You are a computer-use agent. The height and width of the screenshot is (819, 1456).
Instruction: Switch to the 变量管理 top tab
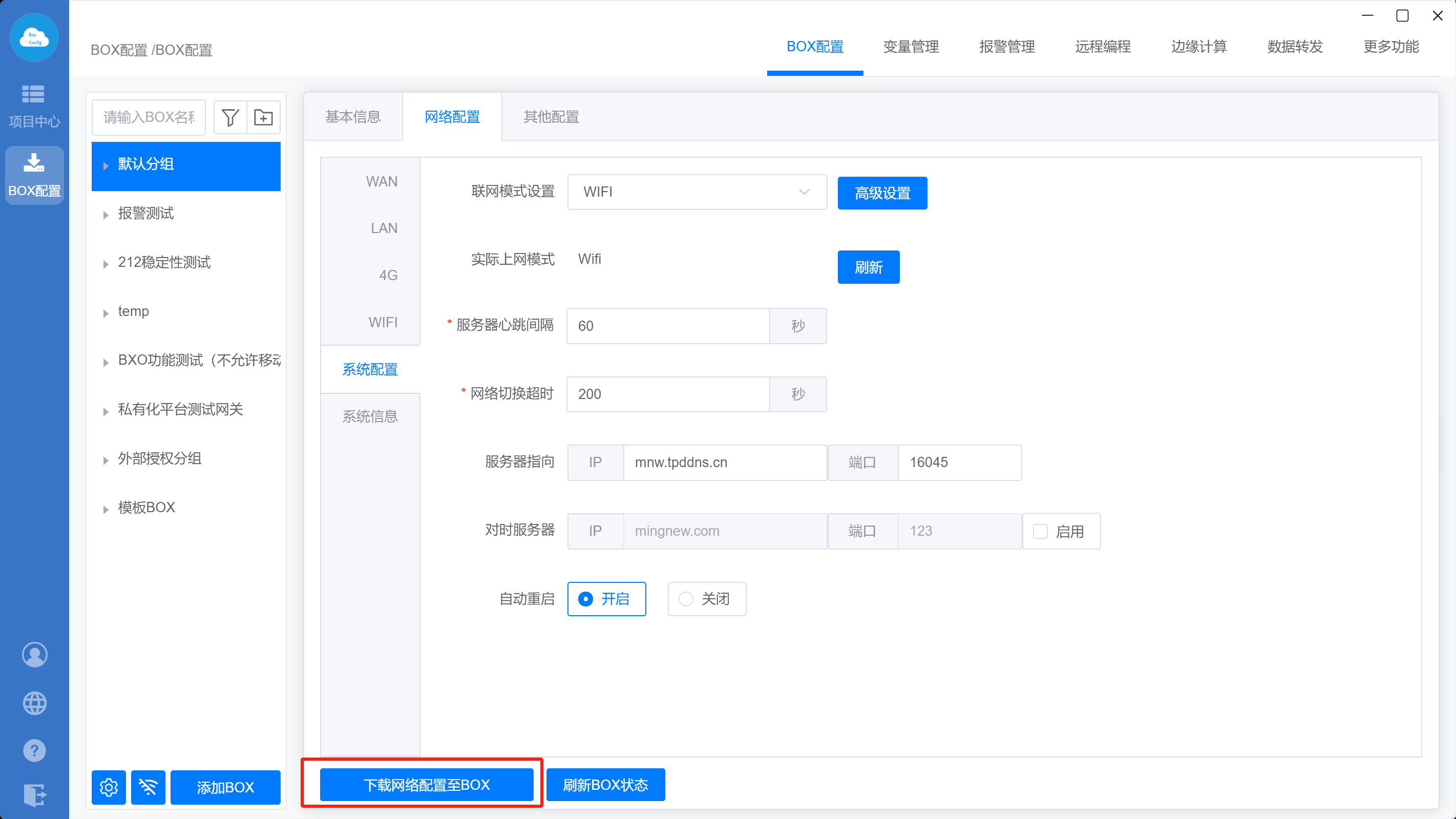[x=911, y=47]
